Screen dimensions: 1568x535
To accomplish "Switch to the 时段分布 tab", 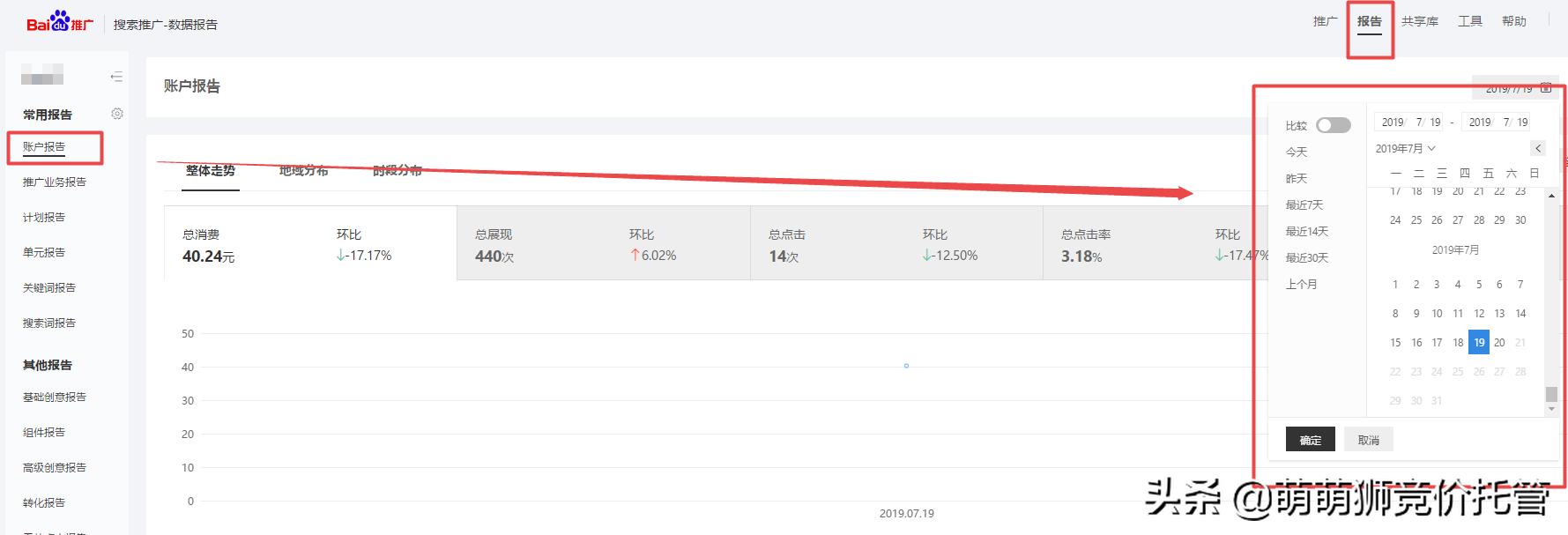I will pos(397,171).
